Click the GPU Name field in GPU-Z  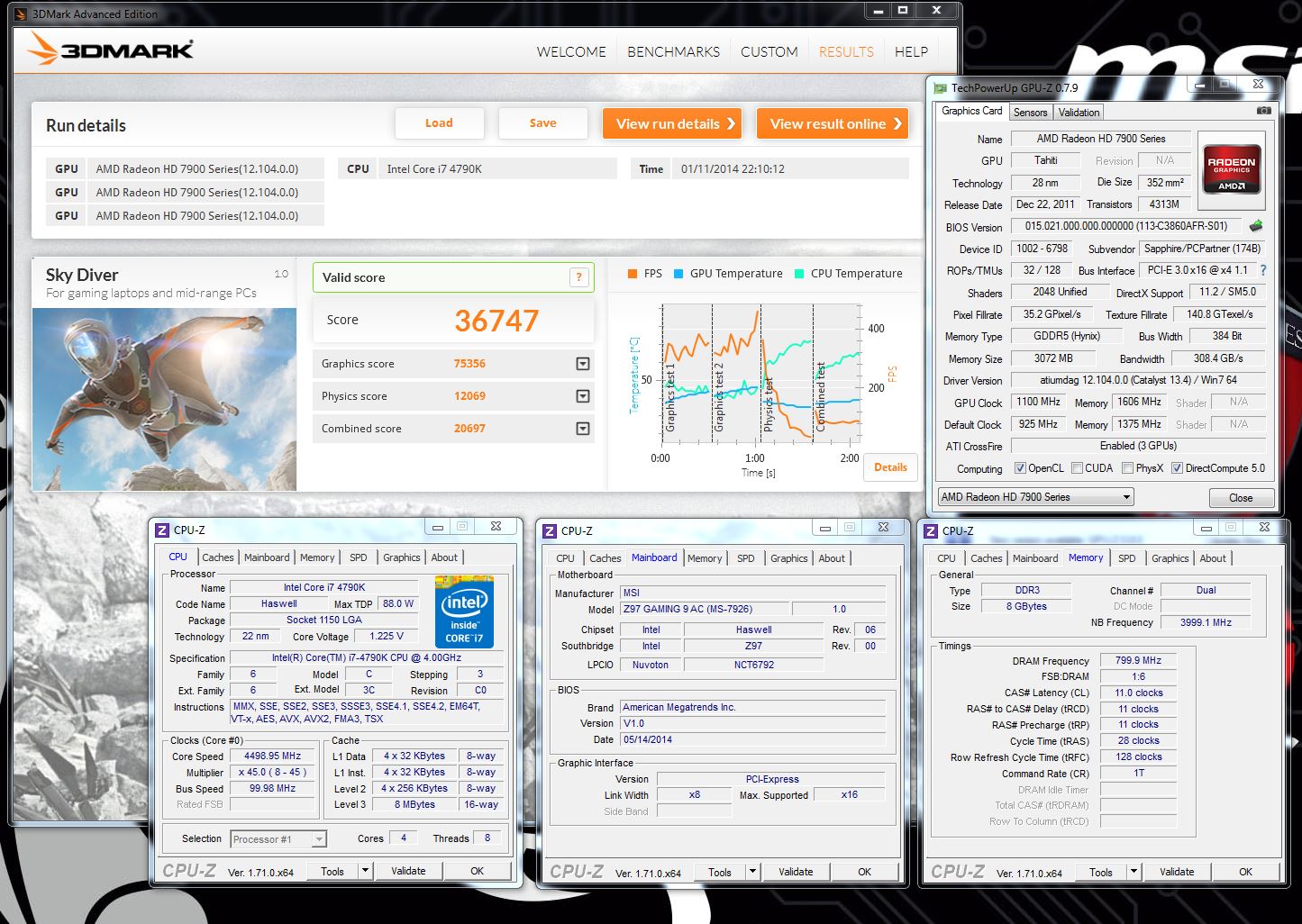click(x=1100, y=139)
